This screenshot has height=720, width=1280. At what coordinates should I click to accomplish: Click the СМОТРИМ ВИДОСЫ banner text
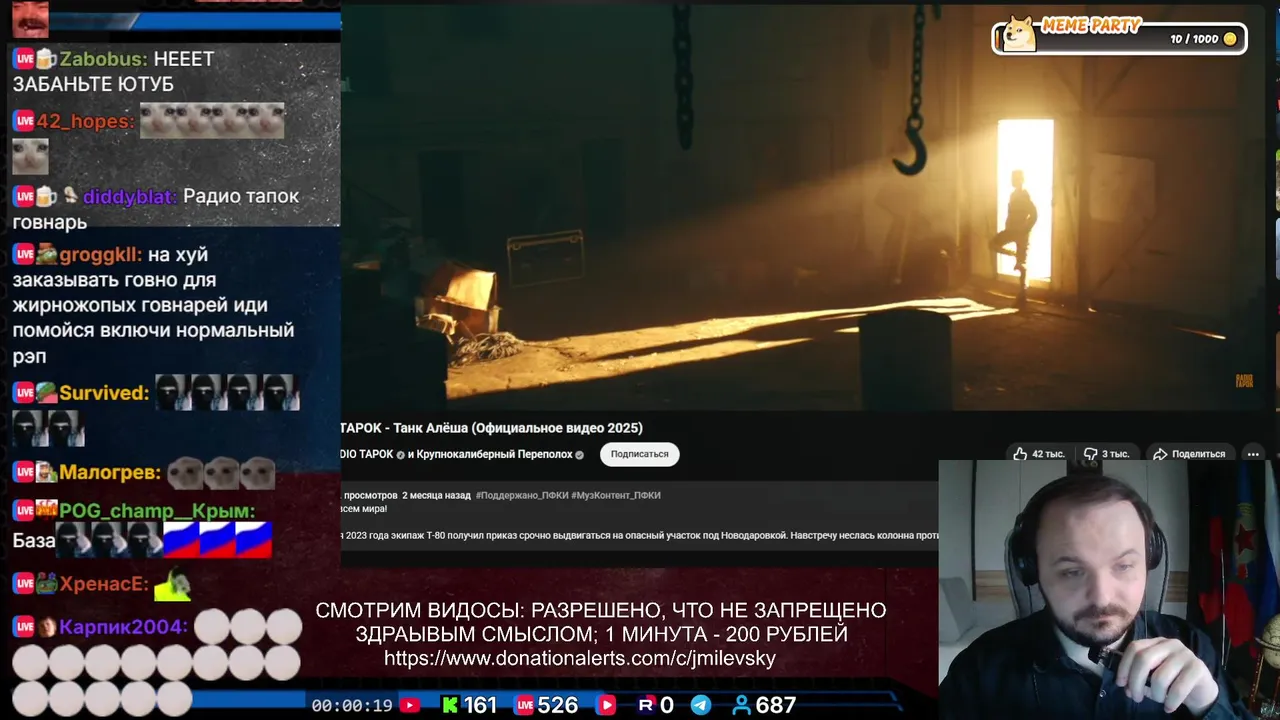[x=600, y=622]
